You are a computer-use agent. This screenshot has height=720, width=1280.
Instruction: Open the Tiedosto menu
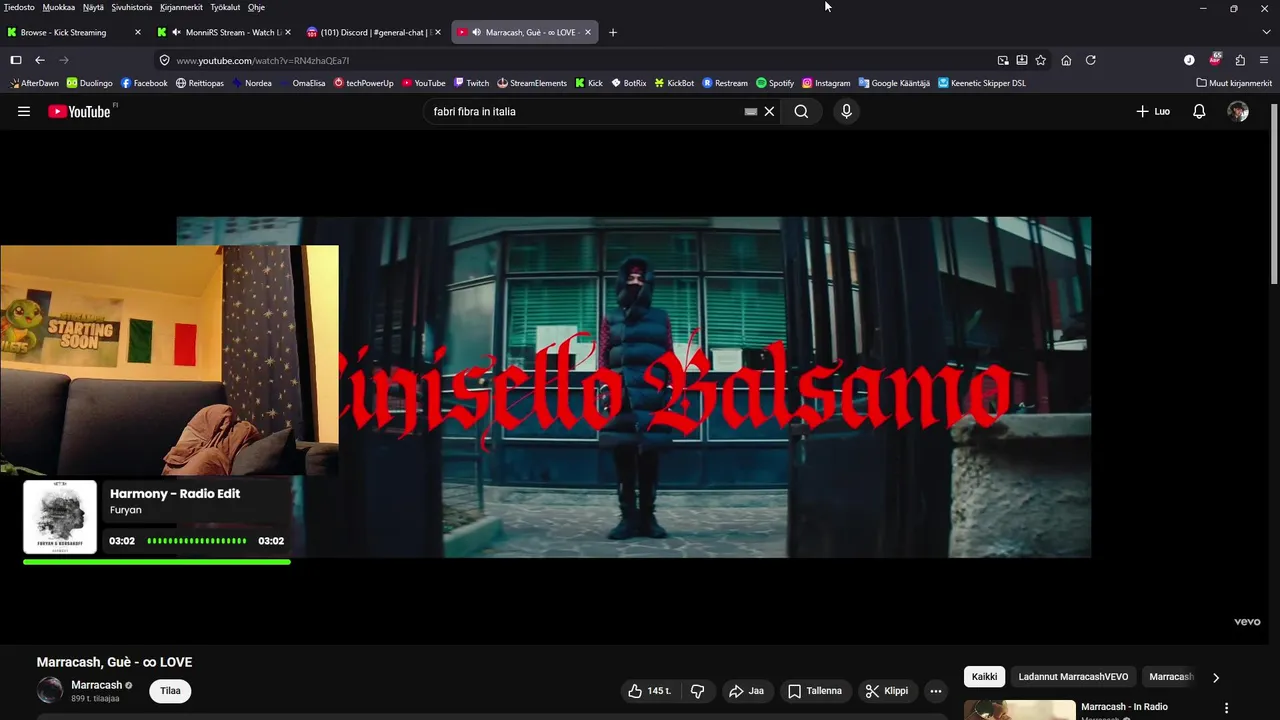pos(19,7)
